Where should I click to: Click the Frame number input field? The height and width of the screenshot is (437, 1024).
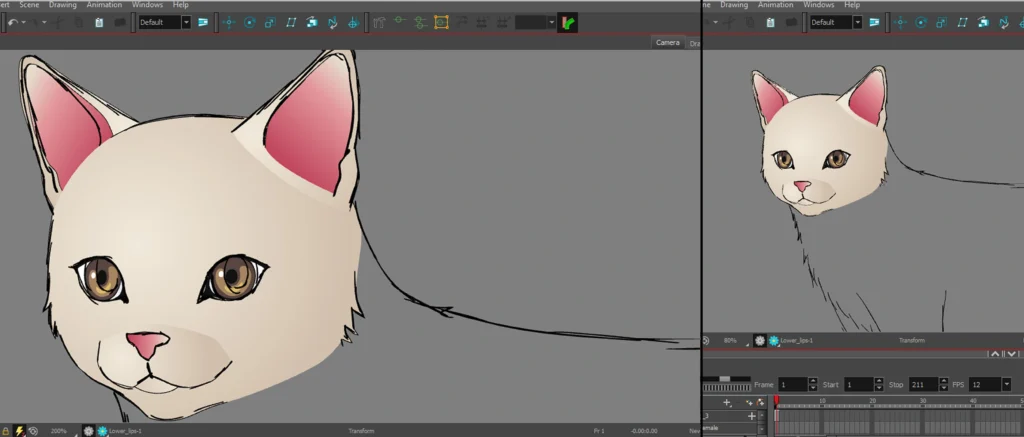click(x=793, y=384)
